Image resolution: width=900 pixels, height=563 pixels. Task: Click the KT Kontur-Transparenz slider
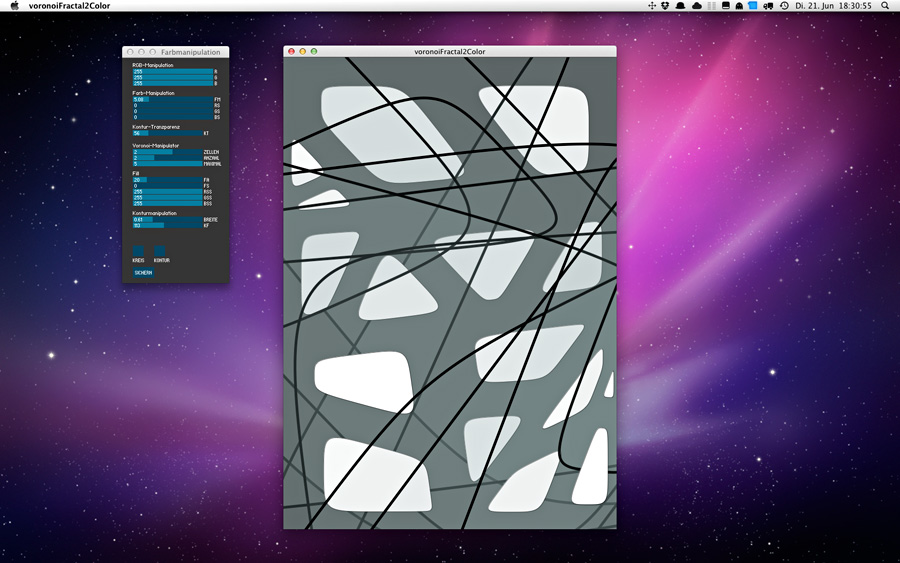(x=167, y=133)
